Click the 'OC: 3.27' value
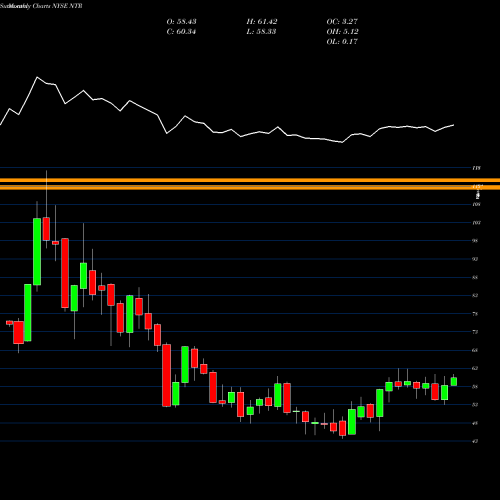The image size is (500, 500). click(x=342, y=22)
